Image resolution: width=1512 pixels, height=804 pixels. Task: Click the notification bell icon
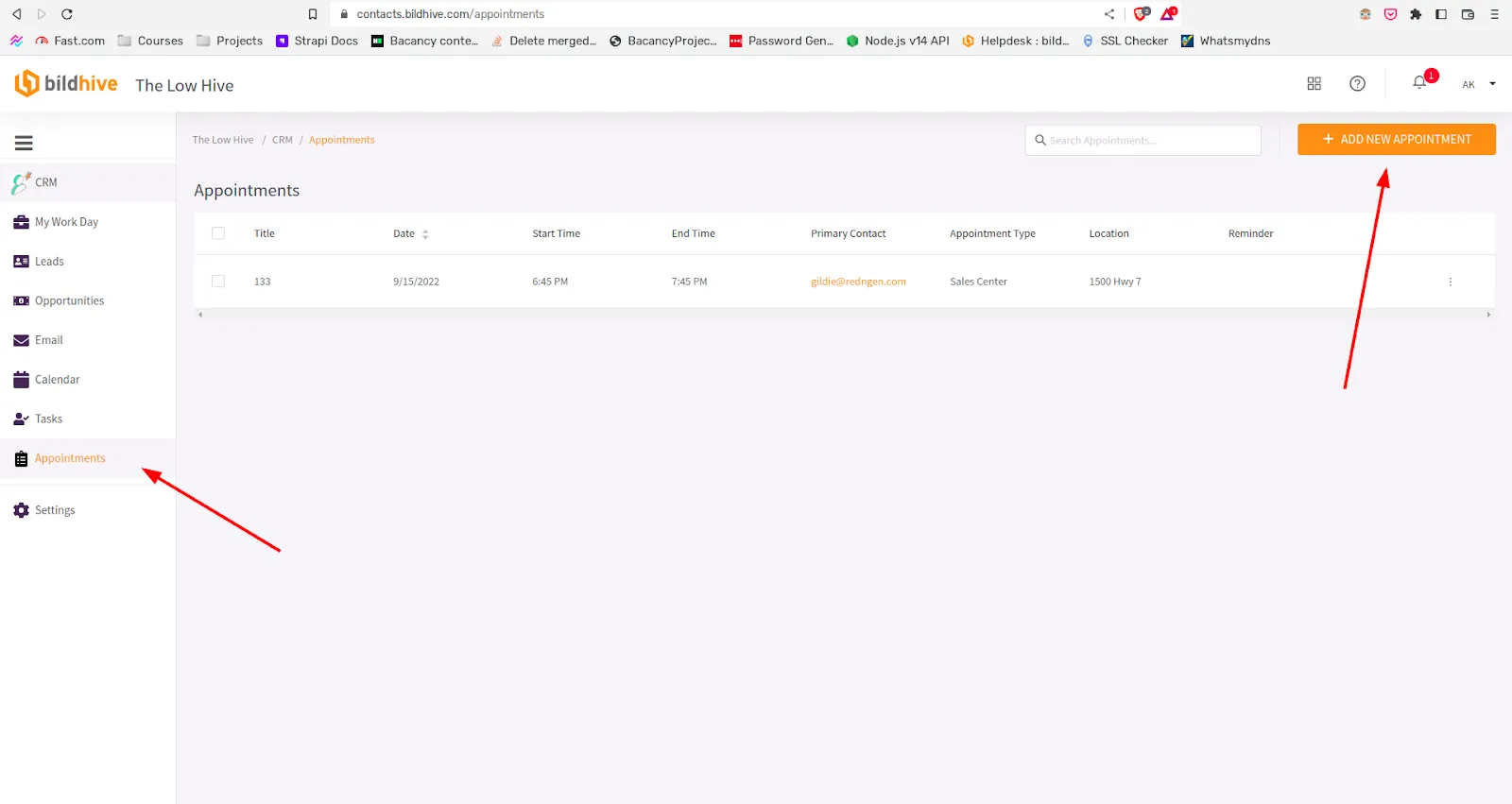click(1419, 83)
